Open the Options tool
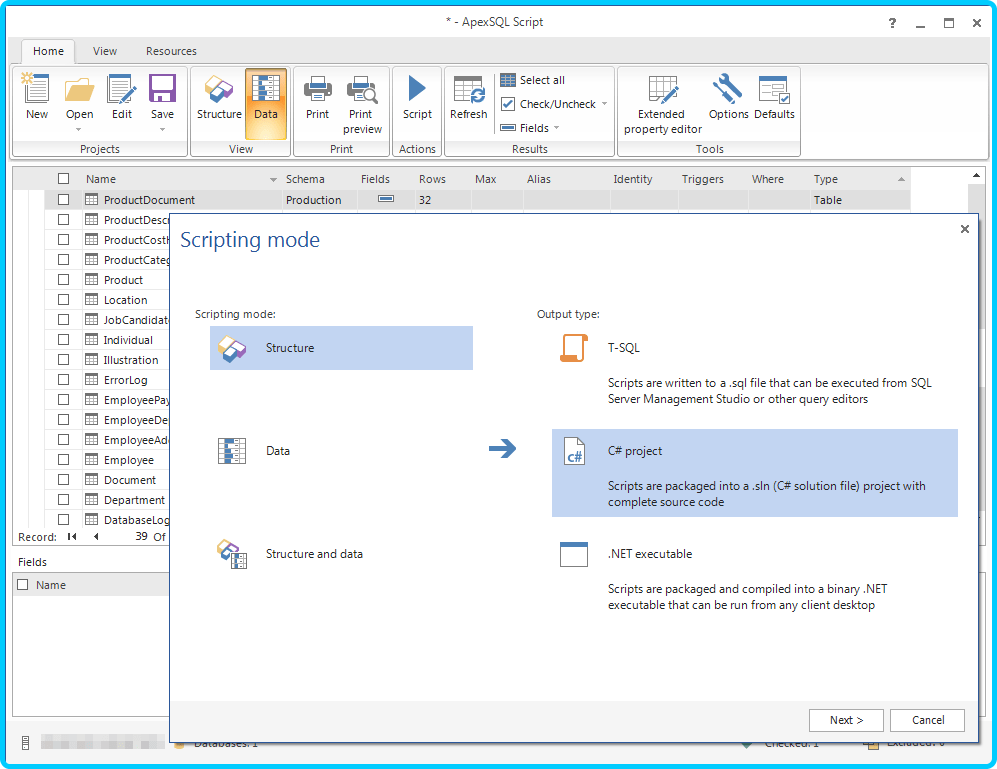This screenshot has width=997, height=769. tap(728, 97)
